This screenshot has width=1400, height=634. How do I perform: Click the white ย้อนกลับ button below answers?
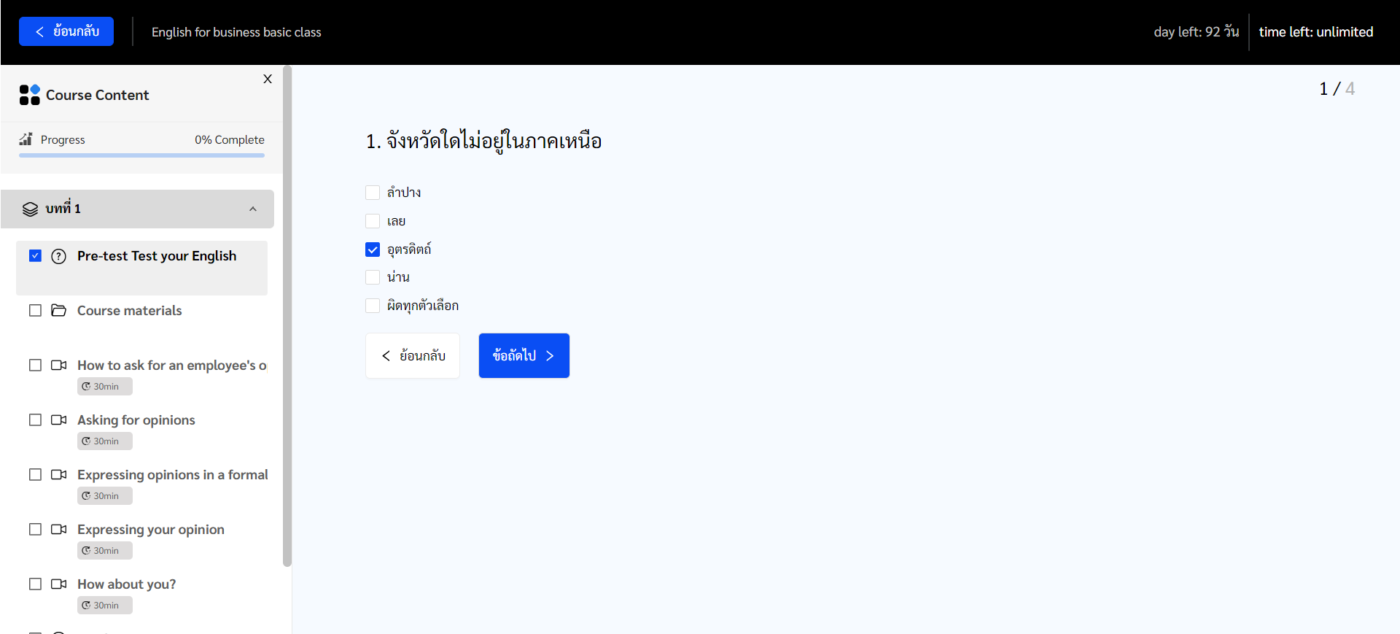[413, 356]
